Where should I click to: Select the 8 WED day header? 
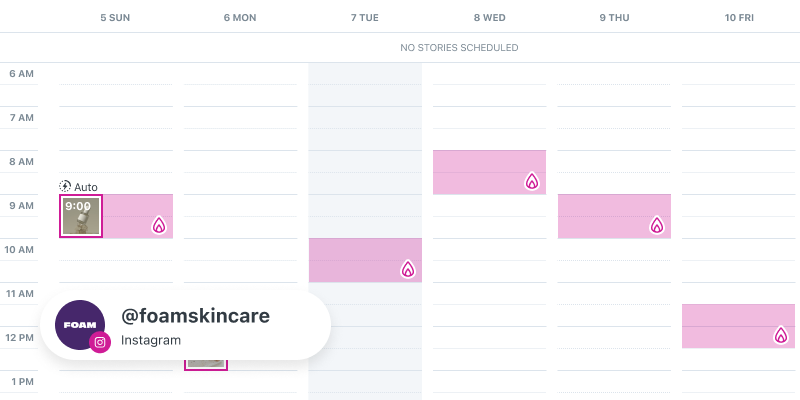pyautogui.click(x=489, y=18)
